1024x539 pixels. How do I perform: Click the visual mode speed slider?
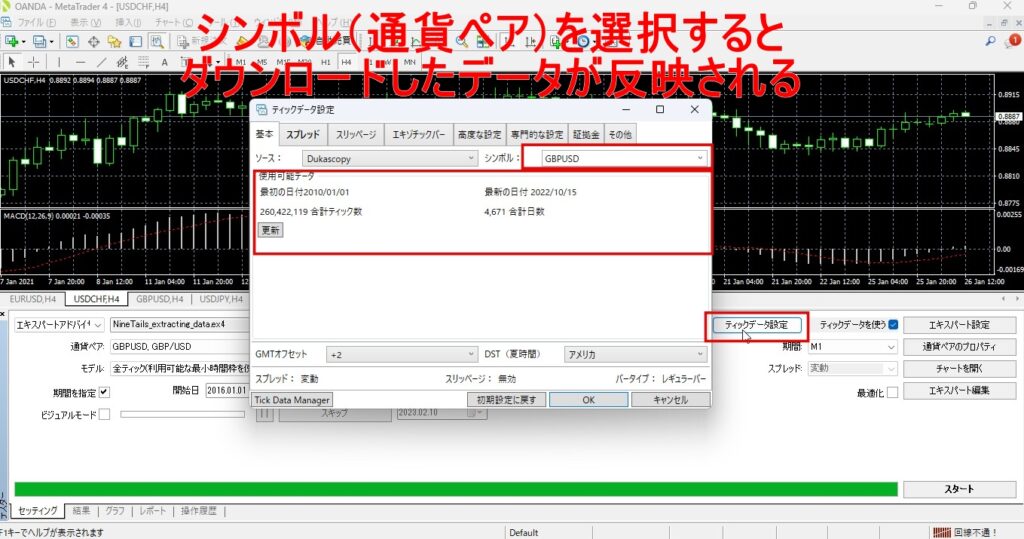182,414
